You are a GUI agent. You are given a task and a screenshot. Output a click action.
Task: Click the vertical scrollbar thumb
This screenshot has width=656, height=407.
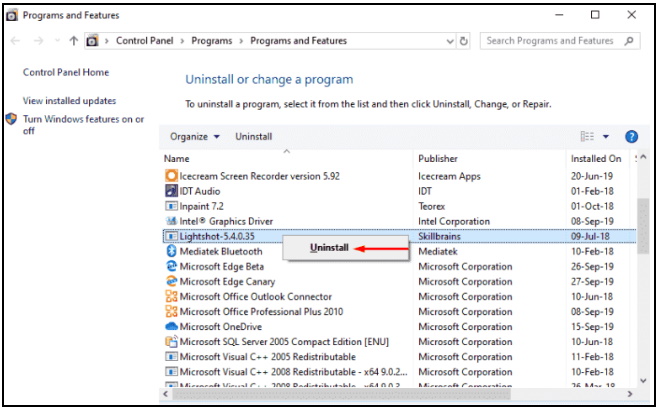pyautogui.click(x=643, y=226)
